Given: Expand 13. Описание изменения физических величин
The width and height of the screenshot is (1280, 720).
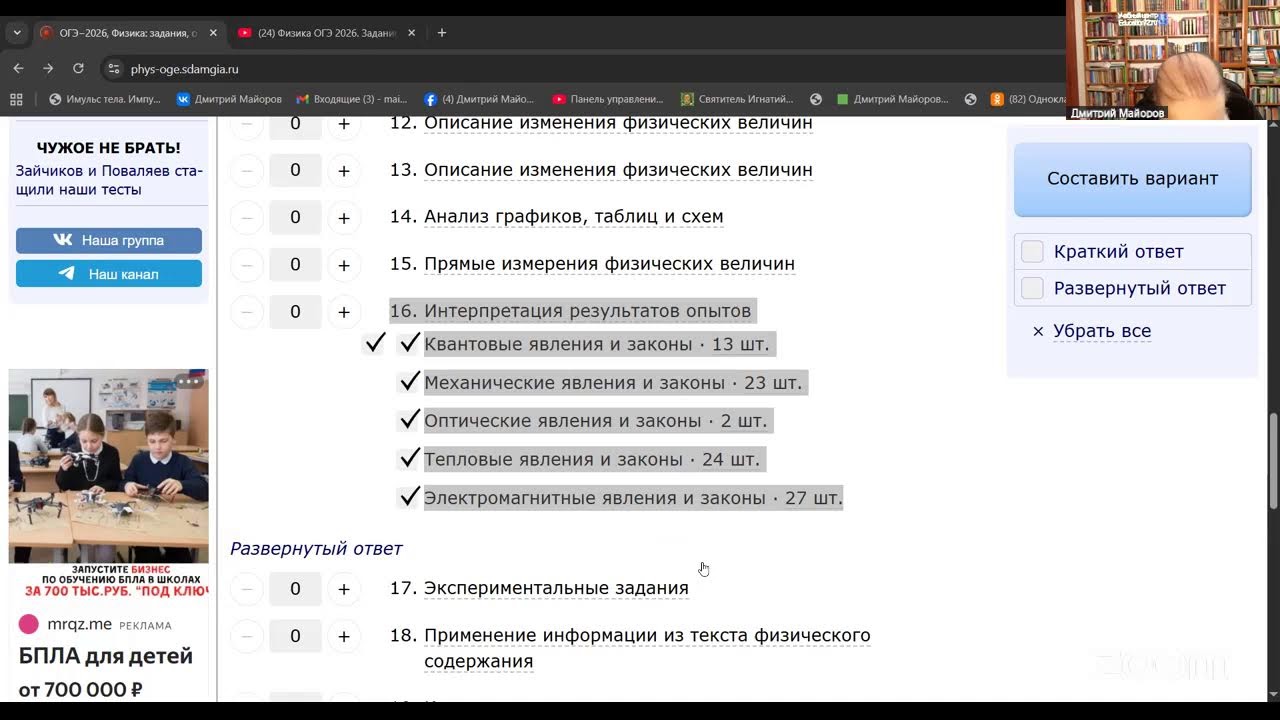Looking at the screenshot, I should 618,170.
